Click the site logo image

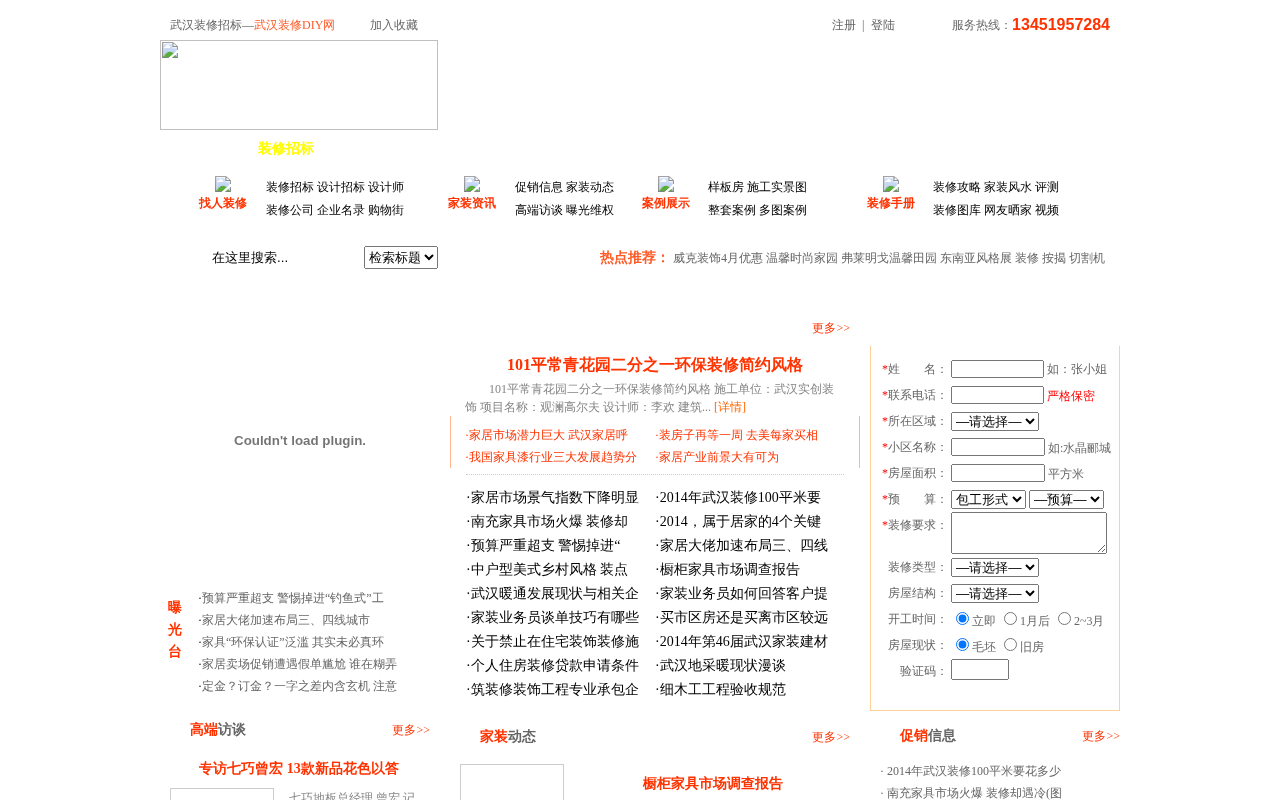point(299,85)
